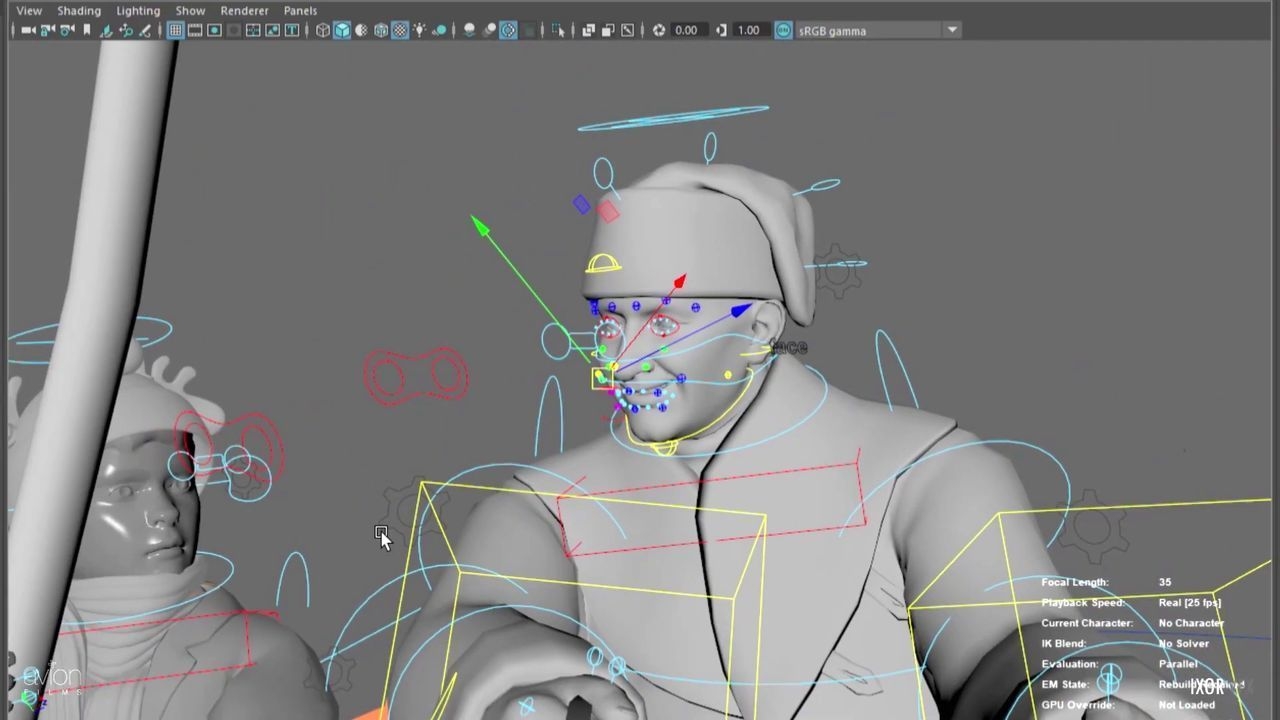
Task: Select the green translate Y arrow
Action: tap(480, 226)
